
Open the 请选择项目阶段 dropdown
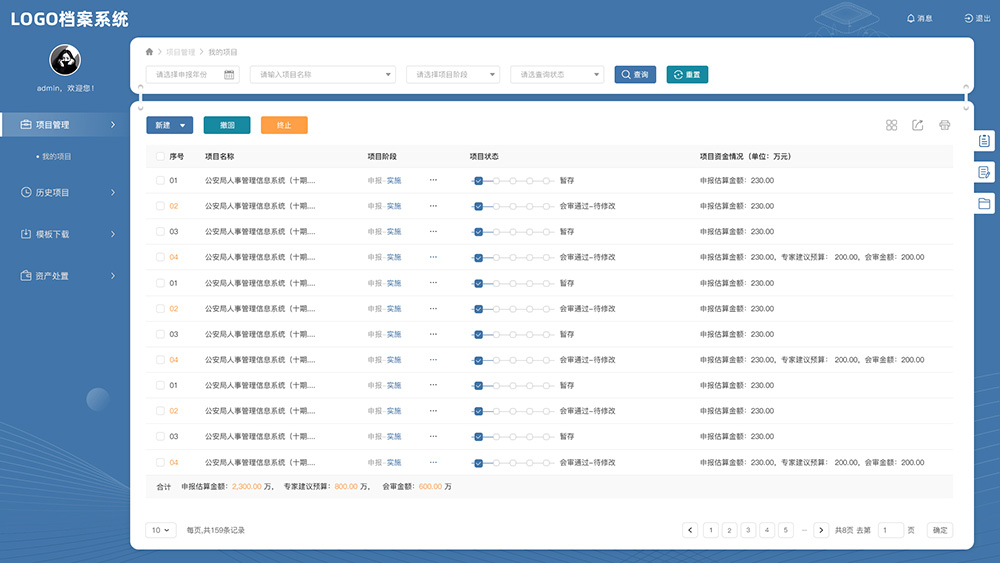coord(453,75)
